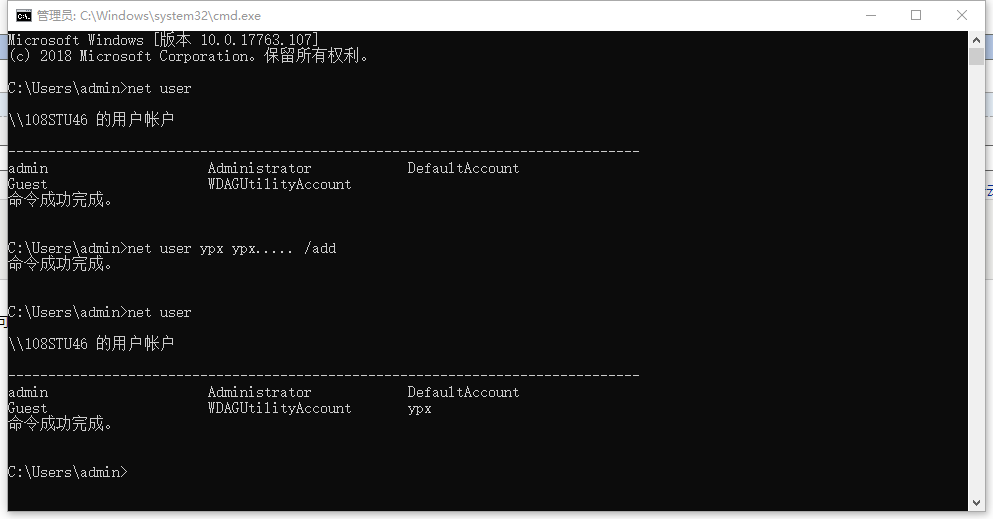Viewport: 993px width, 519px height.
Task: Click WDAGUtilityAccount in the second account list
Action: 279,408
